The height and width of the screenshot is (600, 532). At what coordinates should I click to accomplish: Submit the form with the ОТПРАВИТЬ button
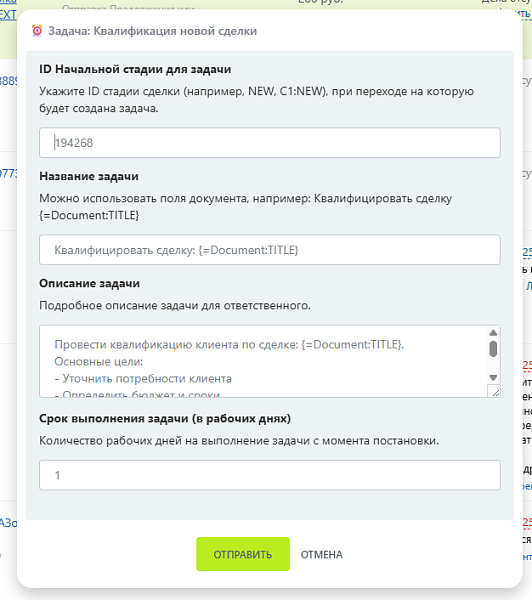pyautogui.click(x=243, y=554)
